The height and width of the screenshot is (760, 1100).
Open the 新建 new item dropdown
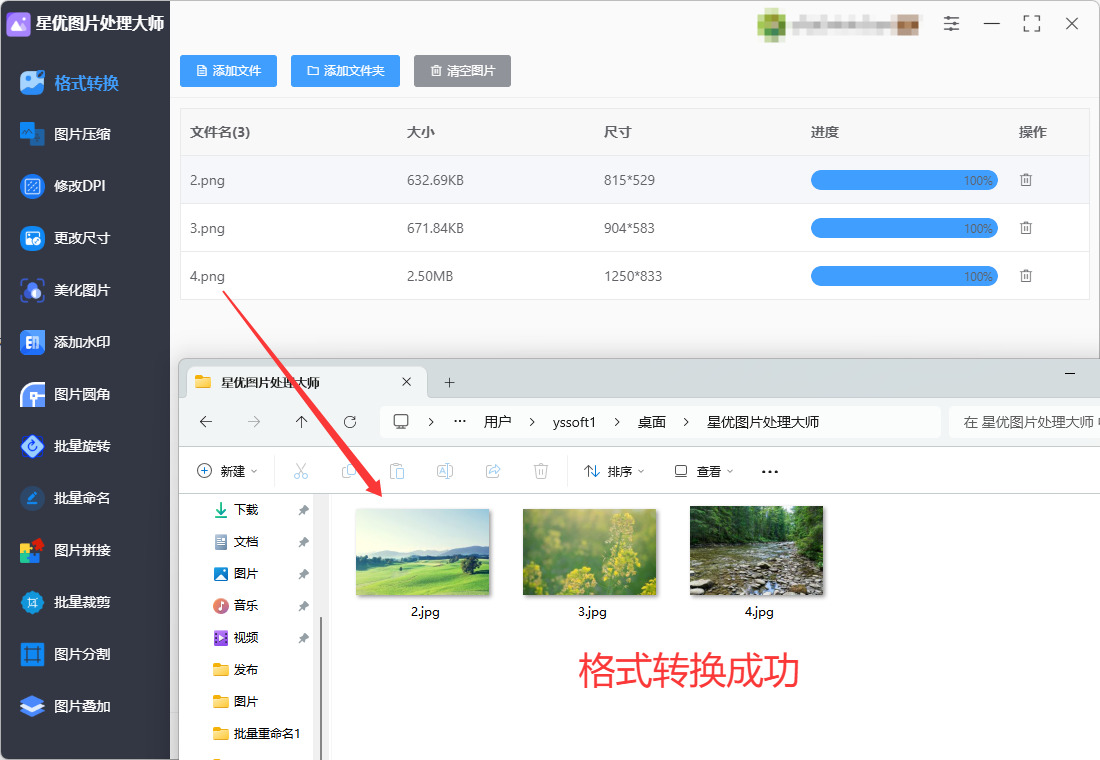pyautogui.click(x=227, y=471)
